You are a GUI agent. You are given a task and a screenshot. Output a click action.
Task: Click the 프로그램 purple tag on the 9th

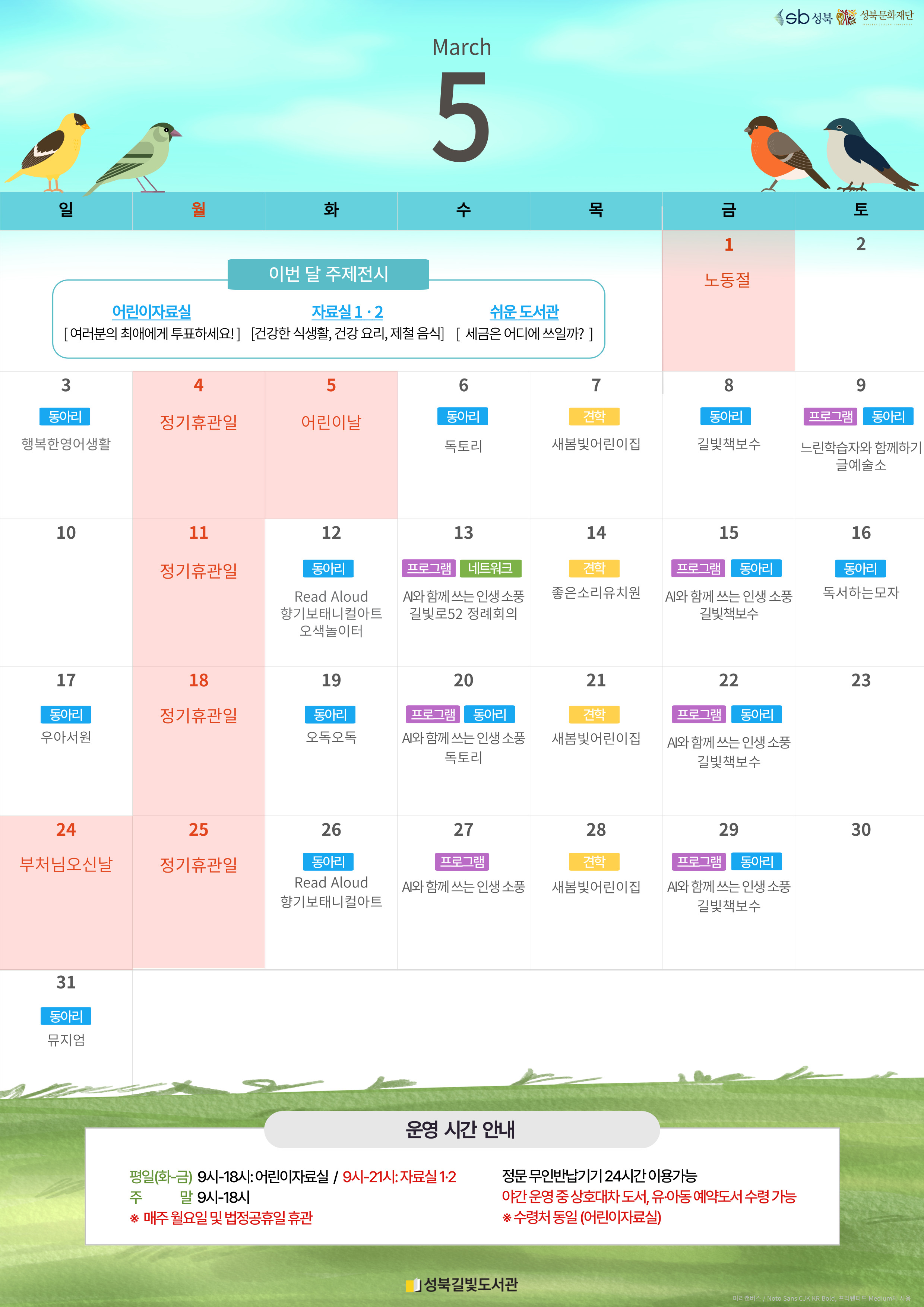[x=830, y=417]
